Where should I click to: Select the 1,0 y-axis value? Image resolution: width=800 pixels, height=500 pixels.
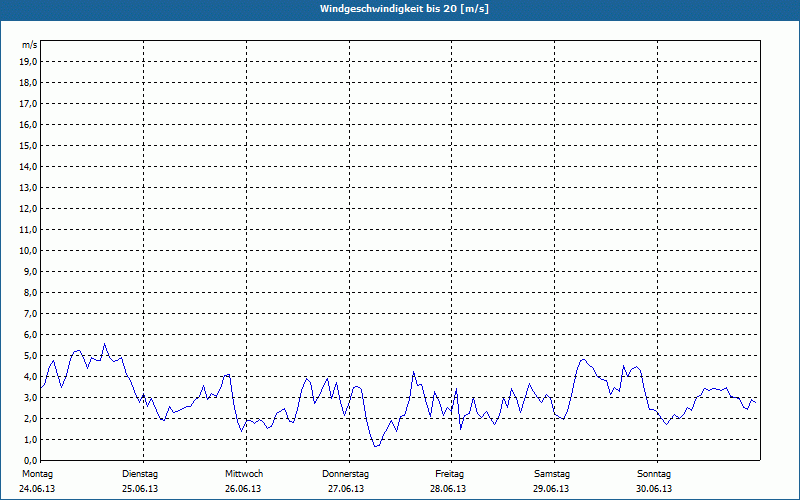pyautogui.click(x=30, y=440)
